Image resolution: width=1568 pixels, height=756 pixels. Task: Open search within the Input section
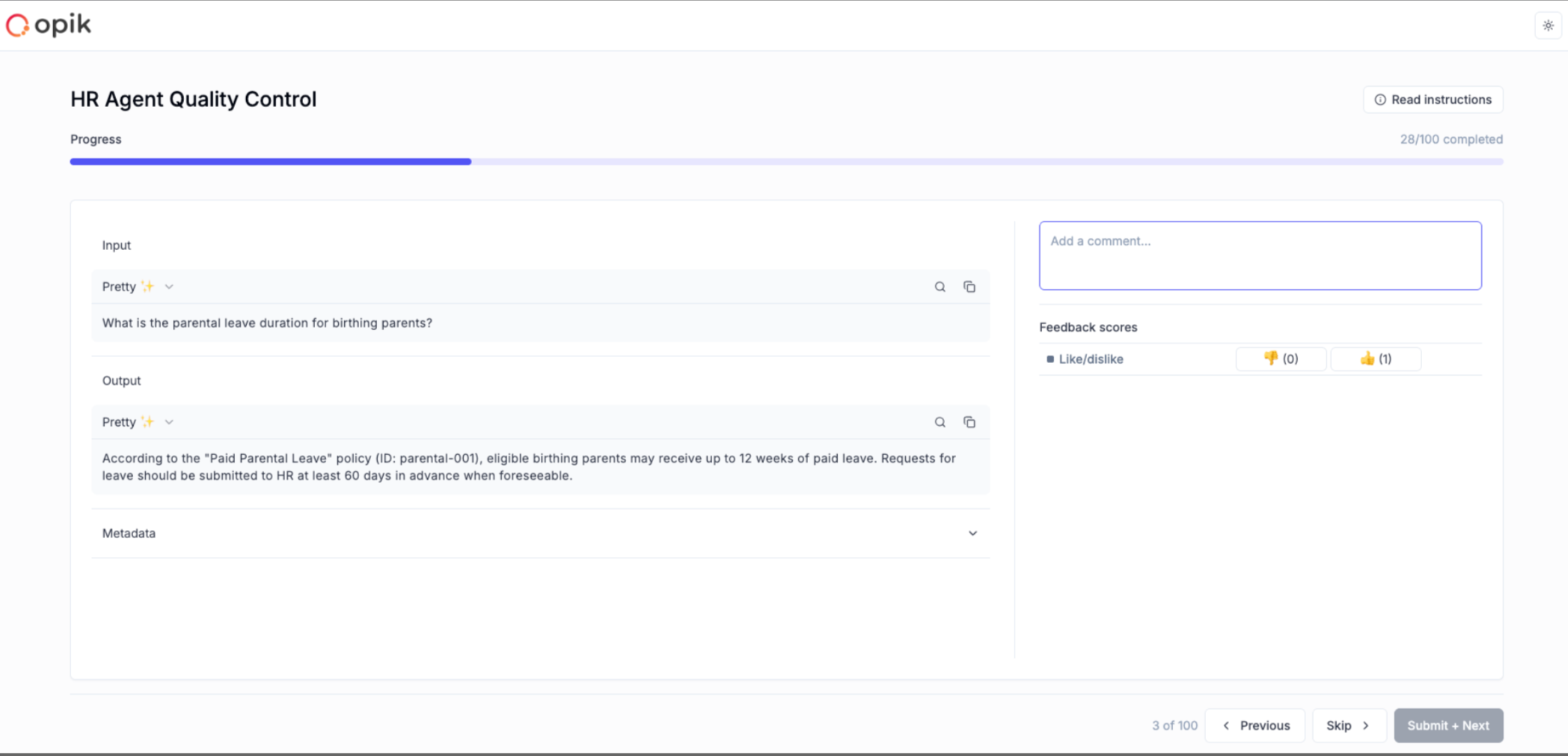[939, 286]
